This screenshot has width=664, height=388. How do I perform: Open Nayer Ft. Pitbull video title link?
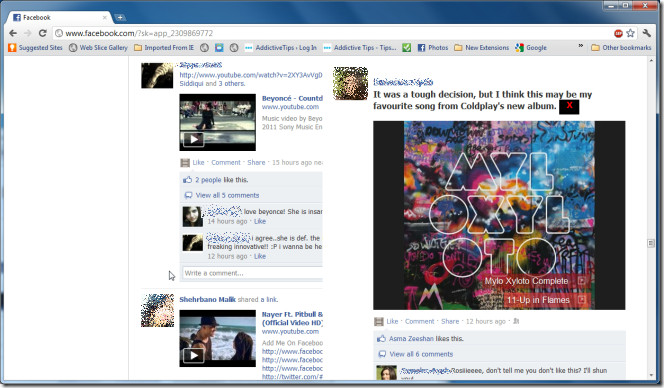[292, 318]
